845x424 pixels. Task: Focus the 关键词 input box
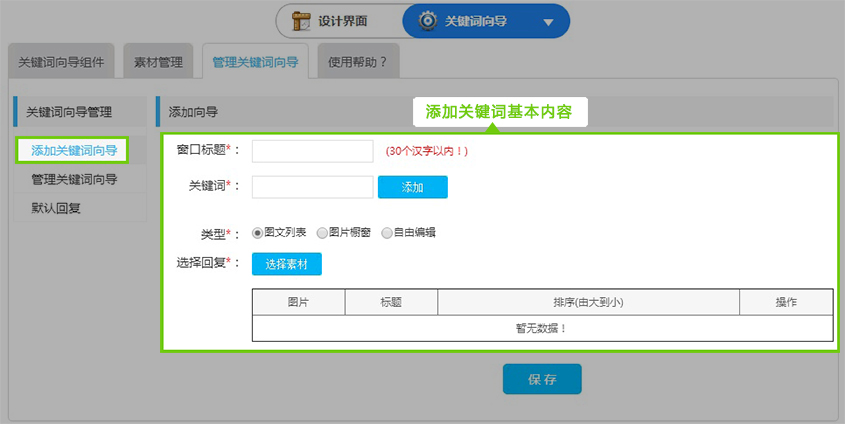tap(312, 187)
